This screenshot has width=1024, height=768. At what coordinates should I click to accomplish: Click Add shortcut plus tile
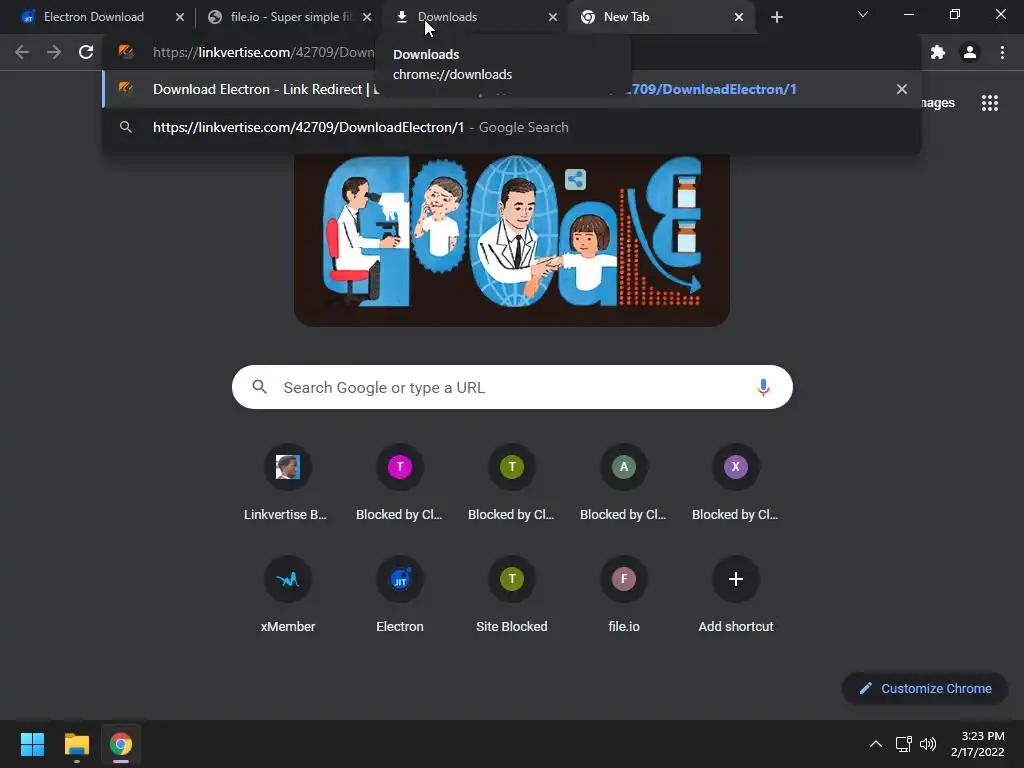[735, 596]
